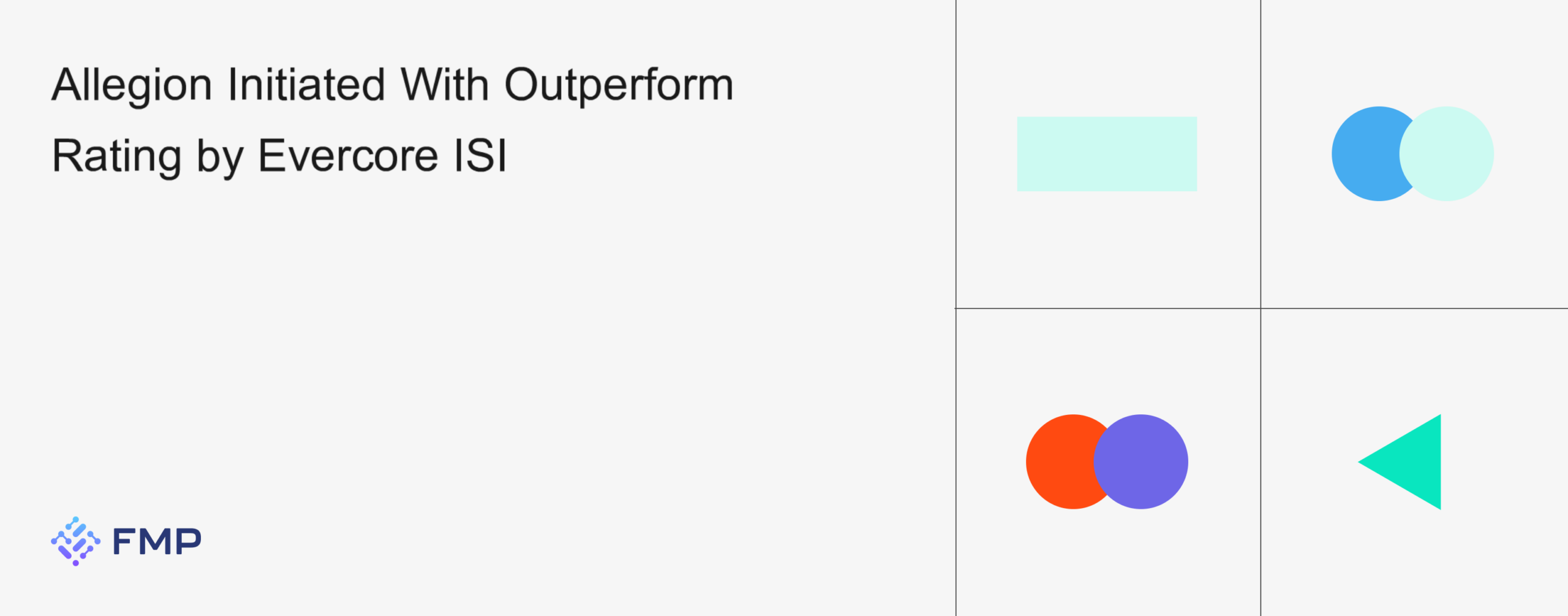The height and width of the screenshot is (616, 1568).
Task: Click the pale teal rectangle shape
Action: click(x=1107, y=154)
